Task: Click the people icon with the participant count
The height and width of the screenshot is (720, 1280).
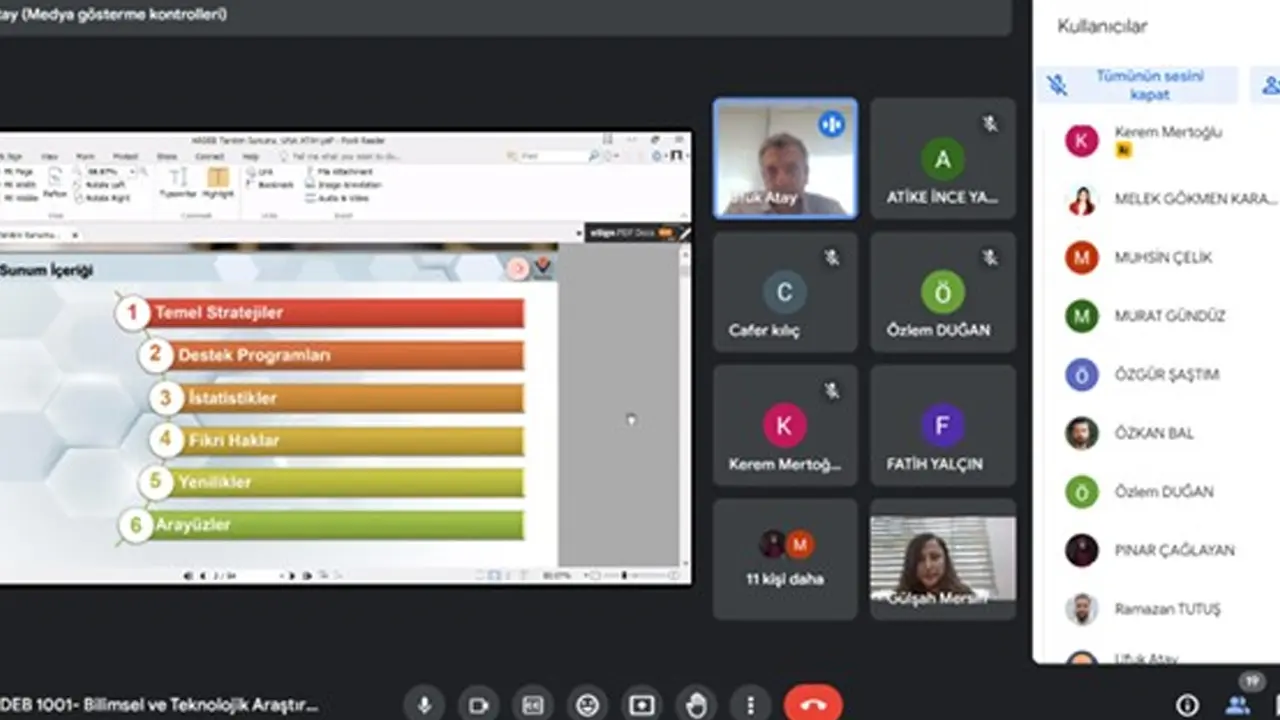Action: click(1239, 703)
